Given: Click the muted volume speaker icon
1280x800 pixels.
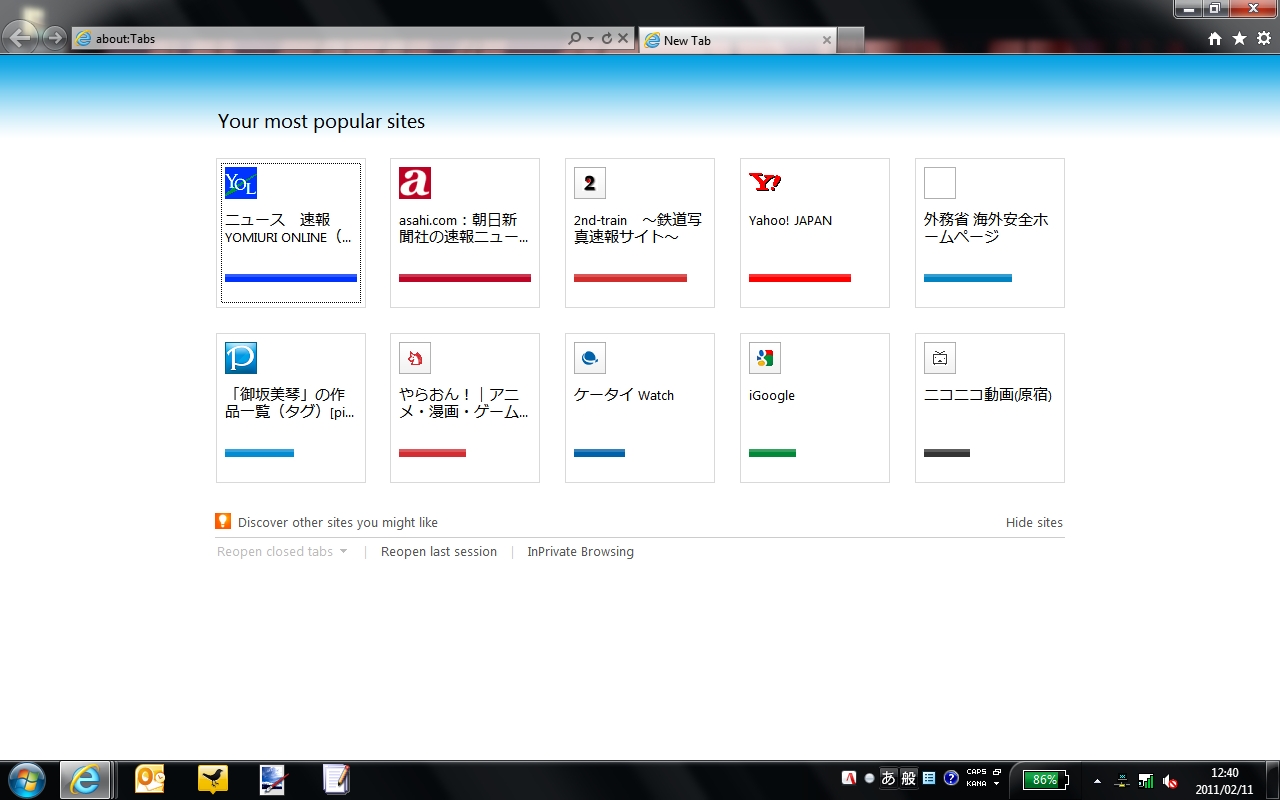Looking at the screenshot, I should coord(1170,780).
